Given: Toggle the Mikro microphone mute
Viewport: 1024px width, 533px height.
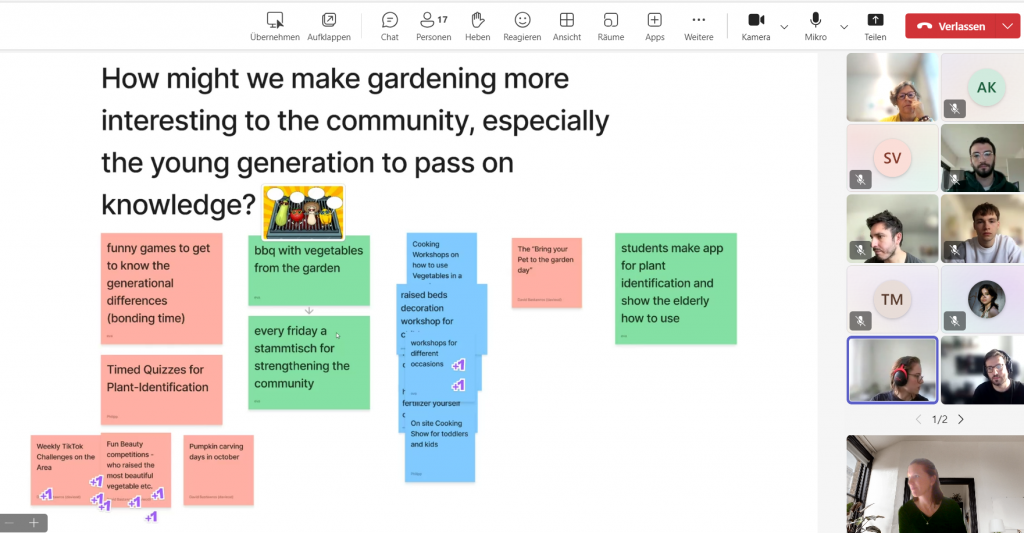Looking at the screenshot, I should coord(815,20).
